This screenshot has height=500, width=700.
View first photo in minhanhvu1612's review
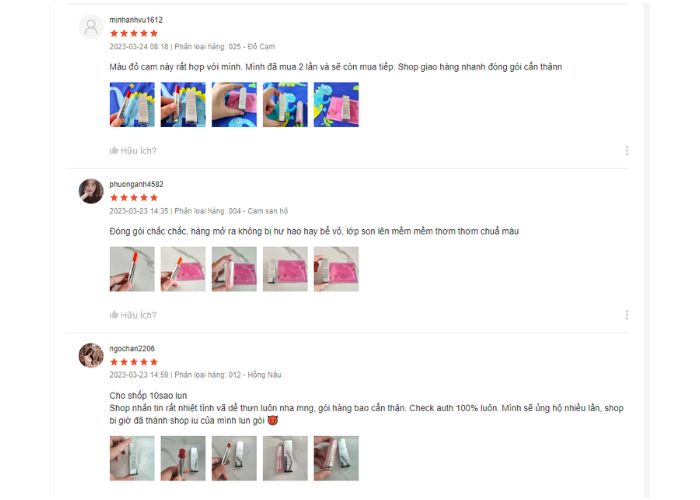[x=132, y=104]
